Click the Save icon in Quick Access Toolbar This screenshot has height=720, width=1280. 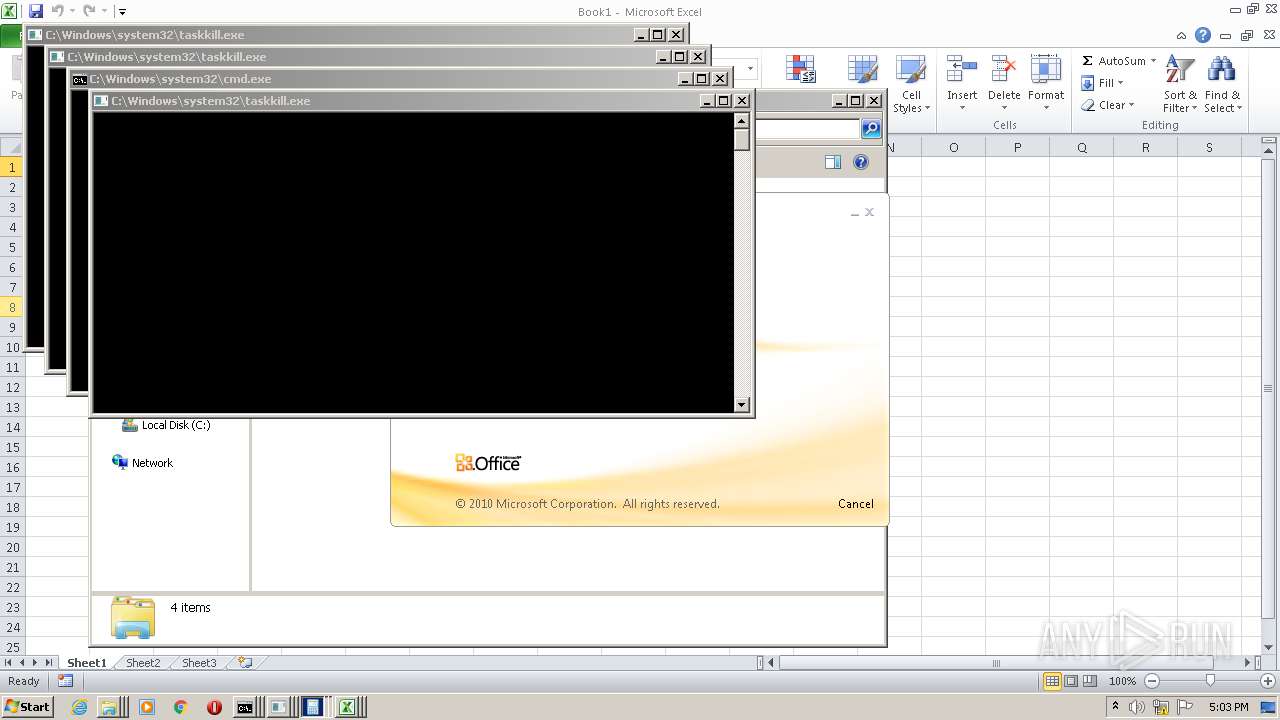[x=36, y=11]
